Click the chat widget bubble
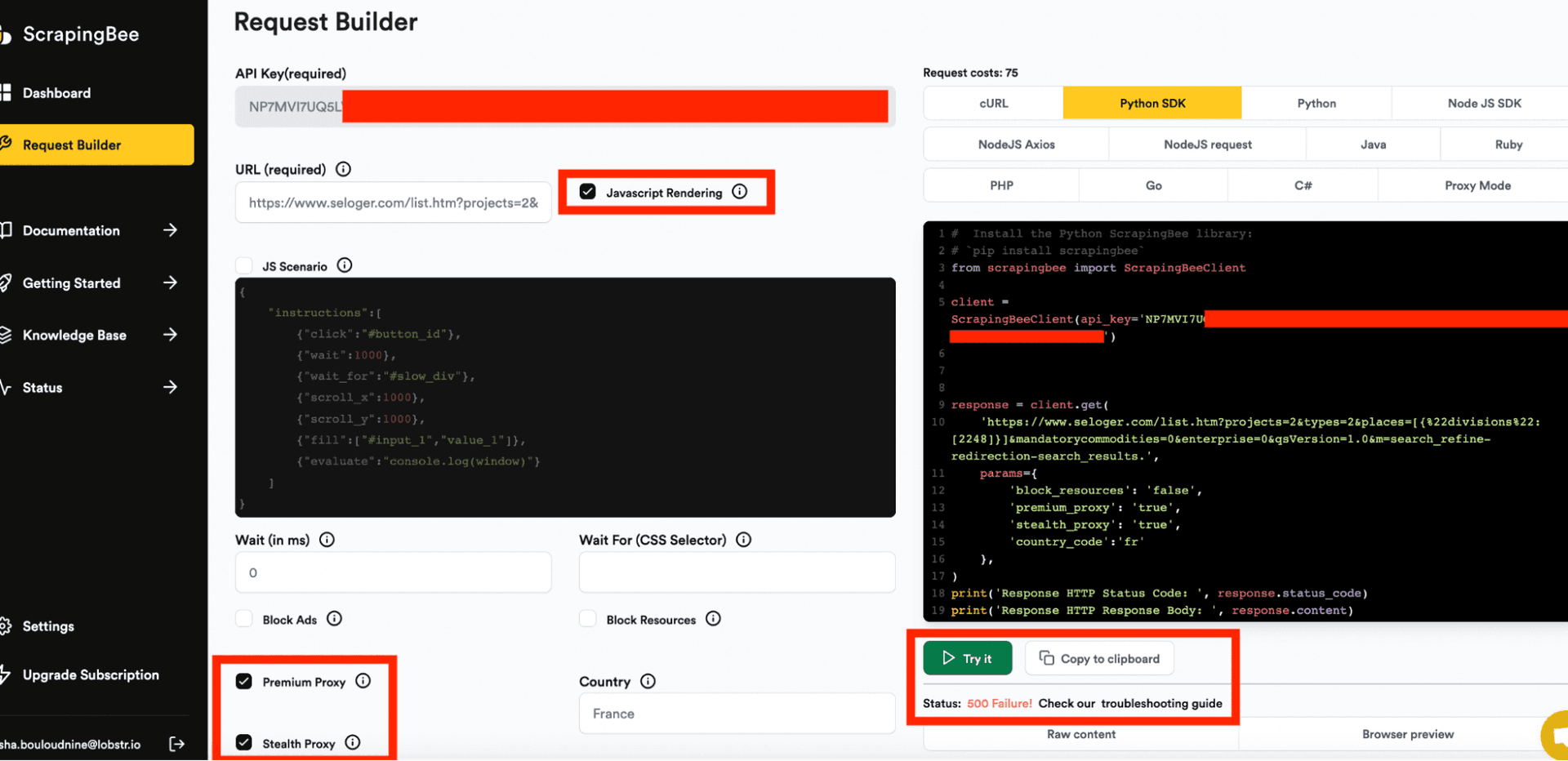The height and width of the screenshot is (761, 1568). click(x=1555, y=734)
